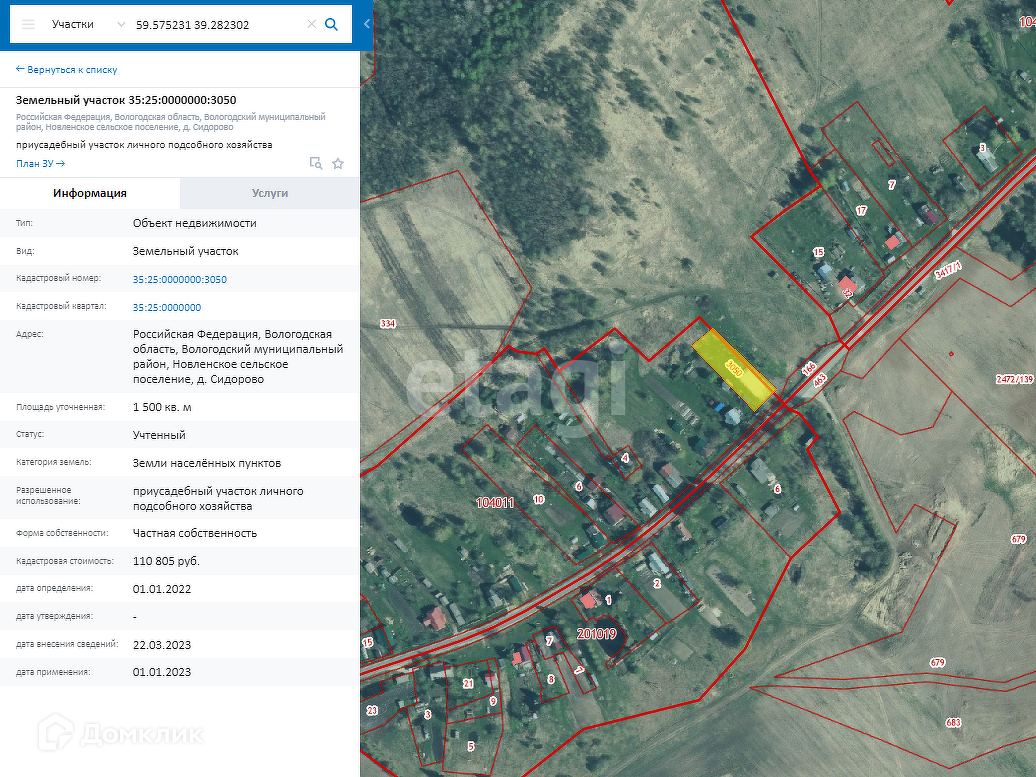Switch to the Услуги tab
Image resolution: width=1036 pixels, height=777 pixels.
[270, 193]
